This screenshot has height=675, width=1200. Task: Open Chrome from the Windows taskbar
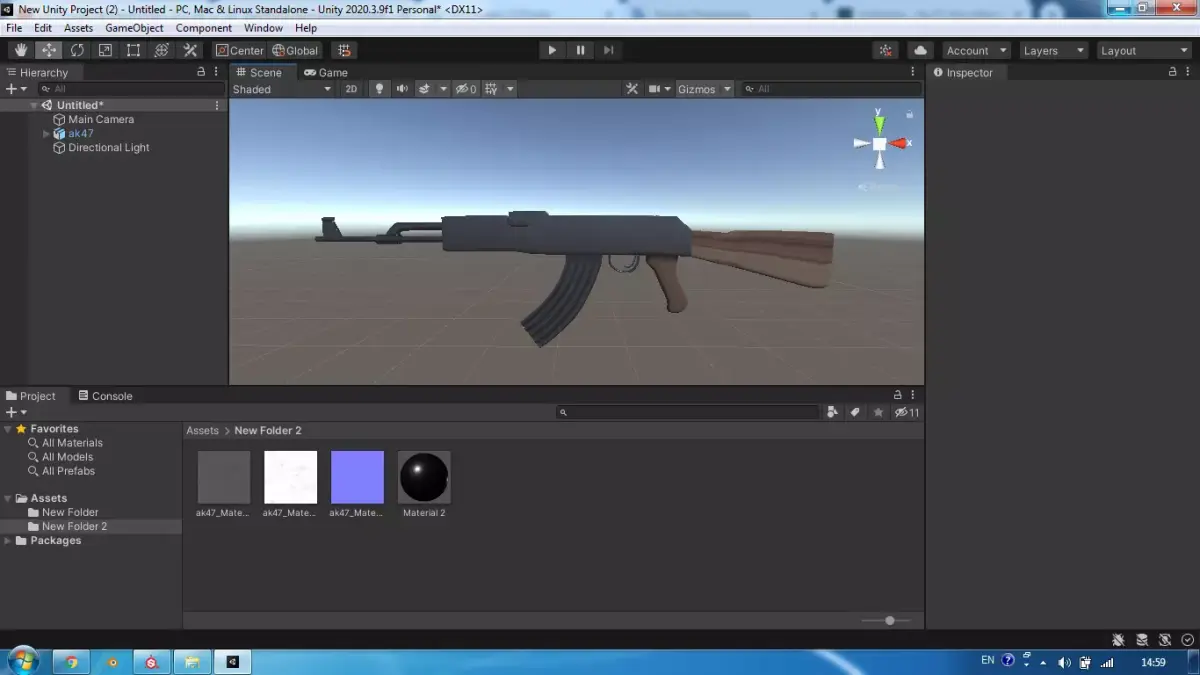click(x=71, y=661)
